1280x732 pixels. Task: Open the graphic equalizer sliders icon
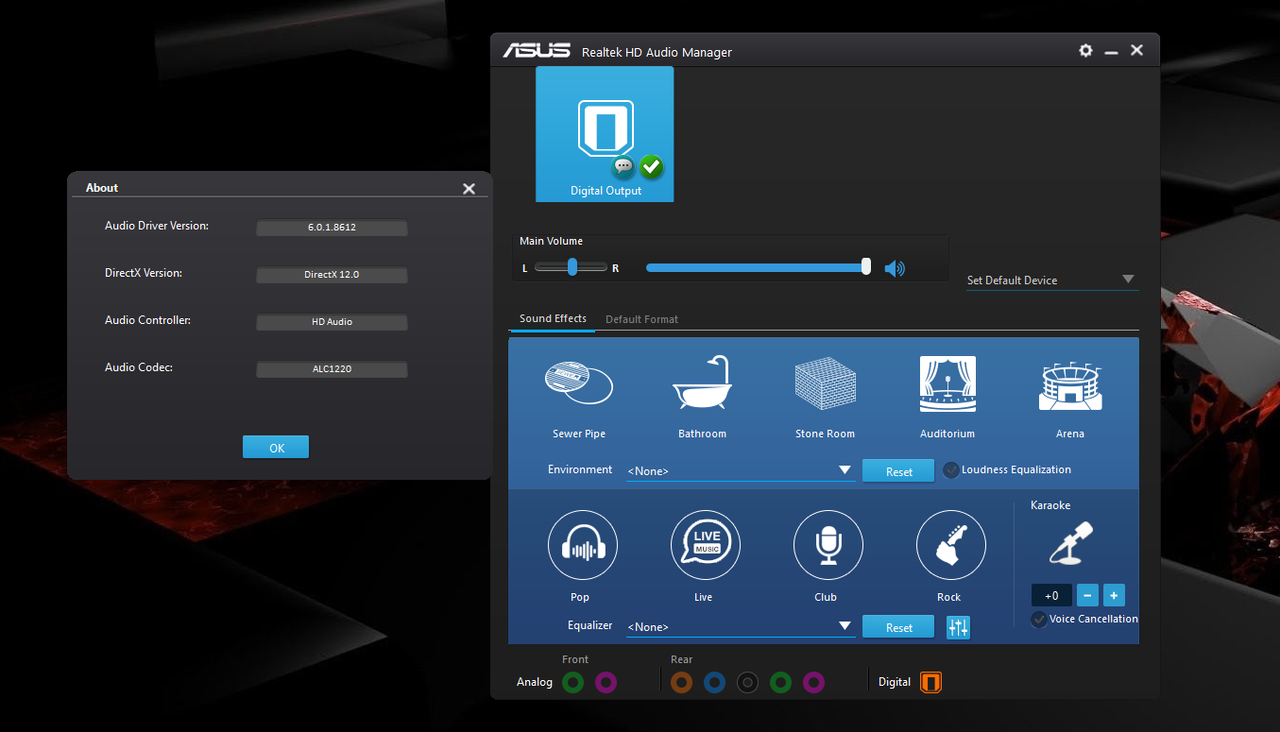(x=957, y=627)
